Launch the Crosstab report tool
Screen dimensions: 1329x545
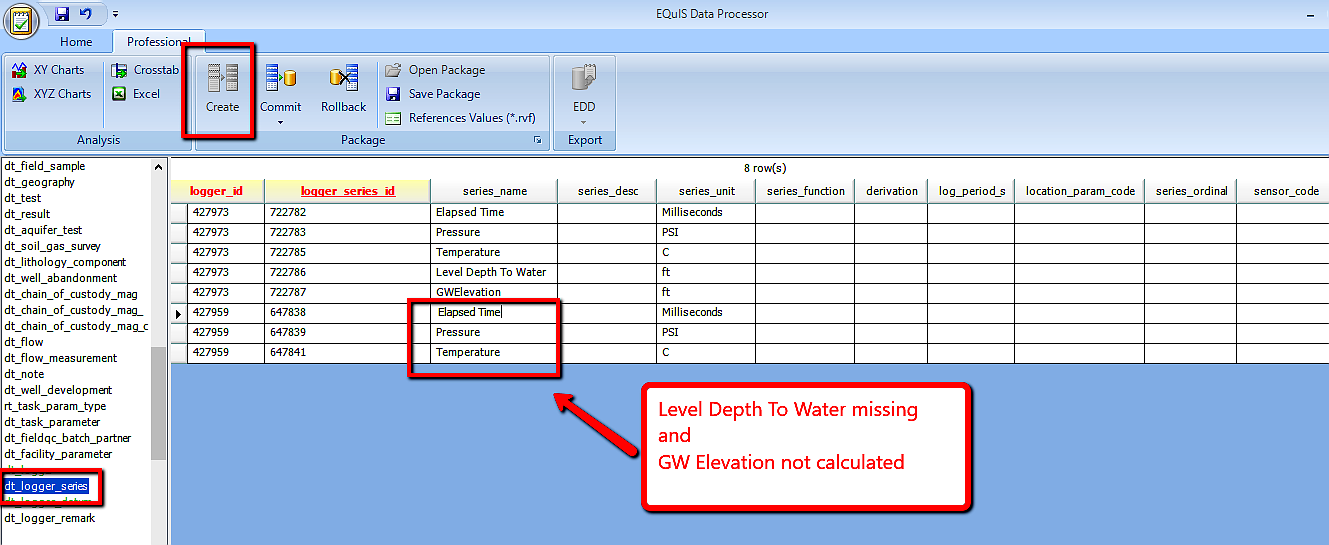click(145, 70)
